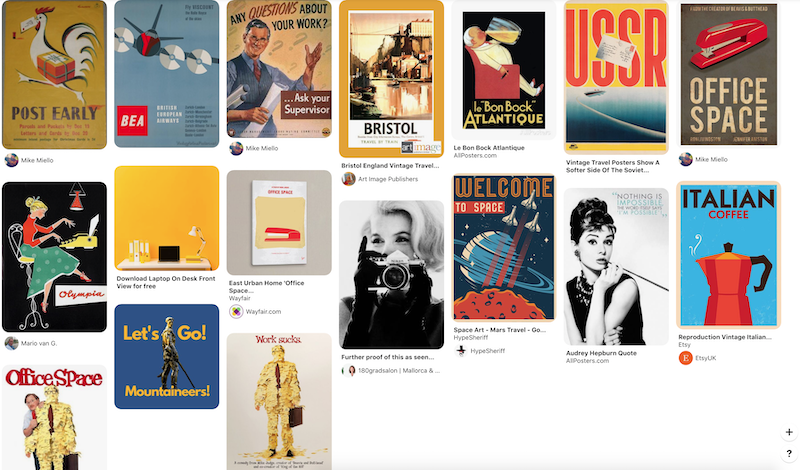The image size is (800, 470).
Task: Click the Mike Miello name under Office Space
Action: click(711, 159)
